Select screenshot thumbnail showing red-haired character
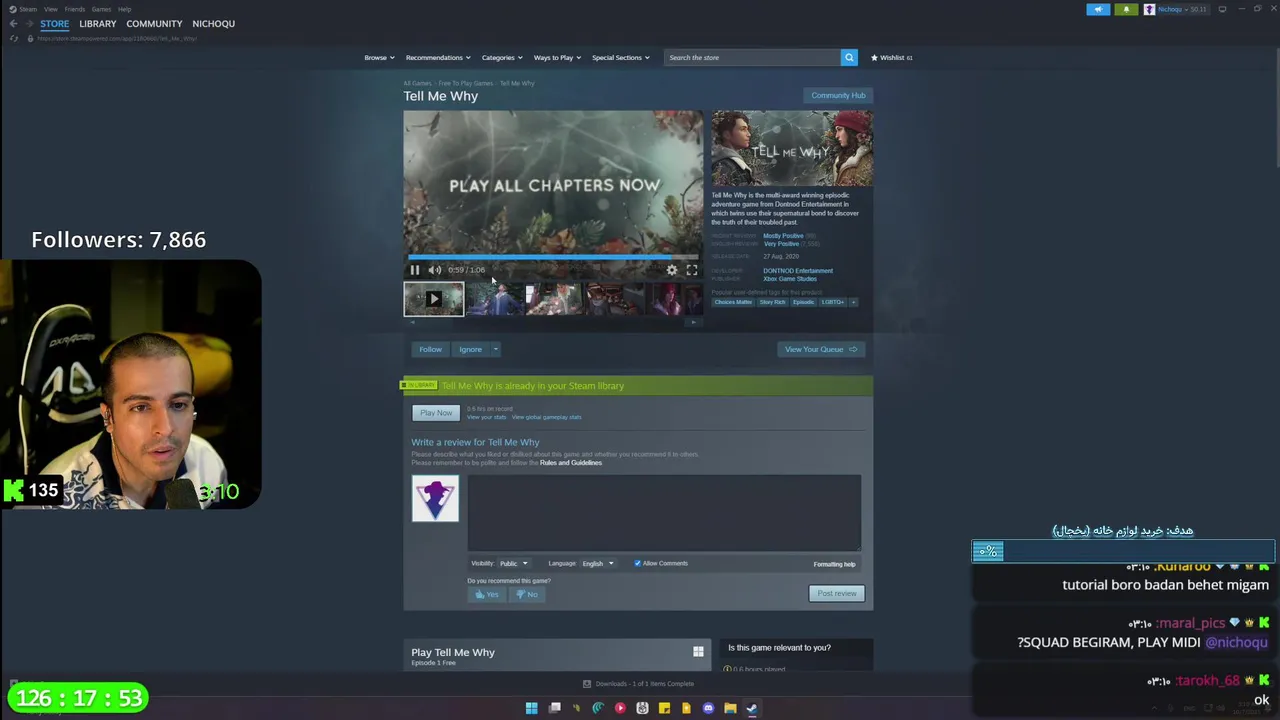Image resolution: width=1280 pixels, height=720 pixels. click(x=677, y=299)
